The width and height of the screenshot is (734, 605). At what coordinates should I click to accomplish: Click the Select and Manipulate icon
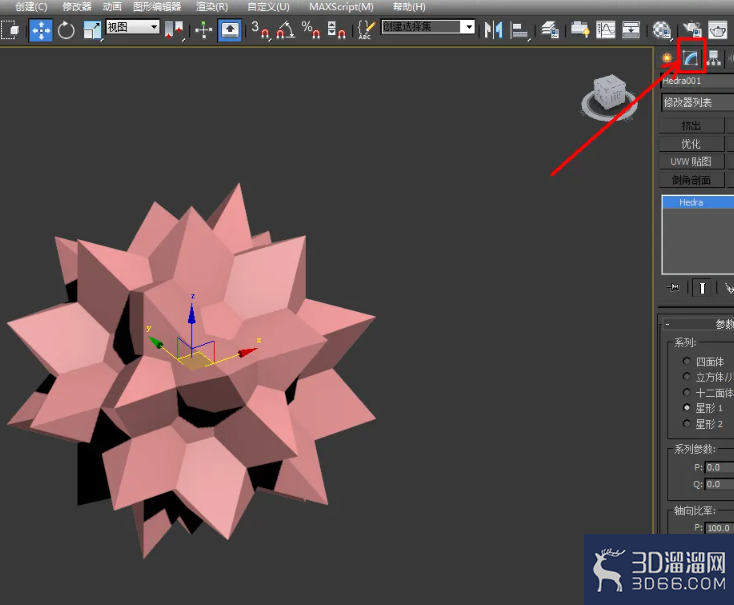pyautogui.click(x=204, y=30)
